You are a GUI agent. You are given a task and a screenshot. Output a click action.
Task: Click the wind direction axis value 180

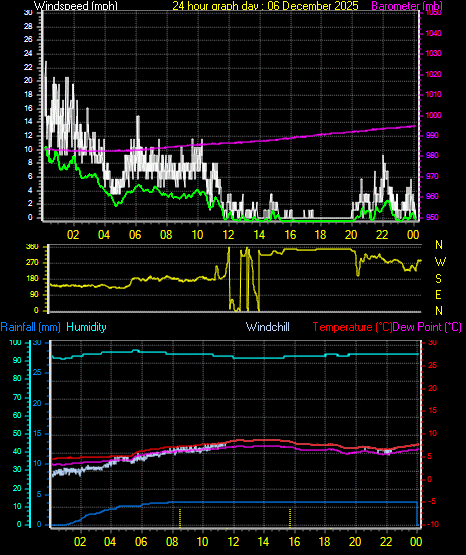32,279
